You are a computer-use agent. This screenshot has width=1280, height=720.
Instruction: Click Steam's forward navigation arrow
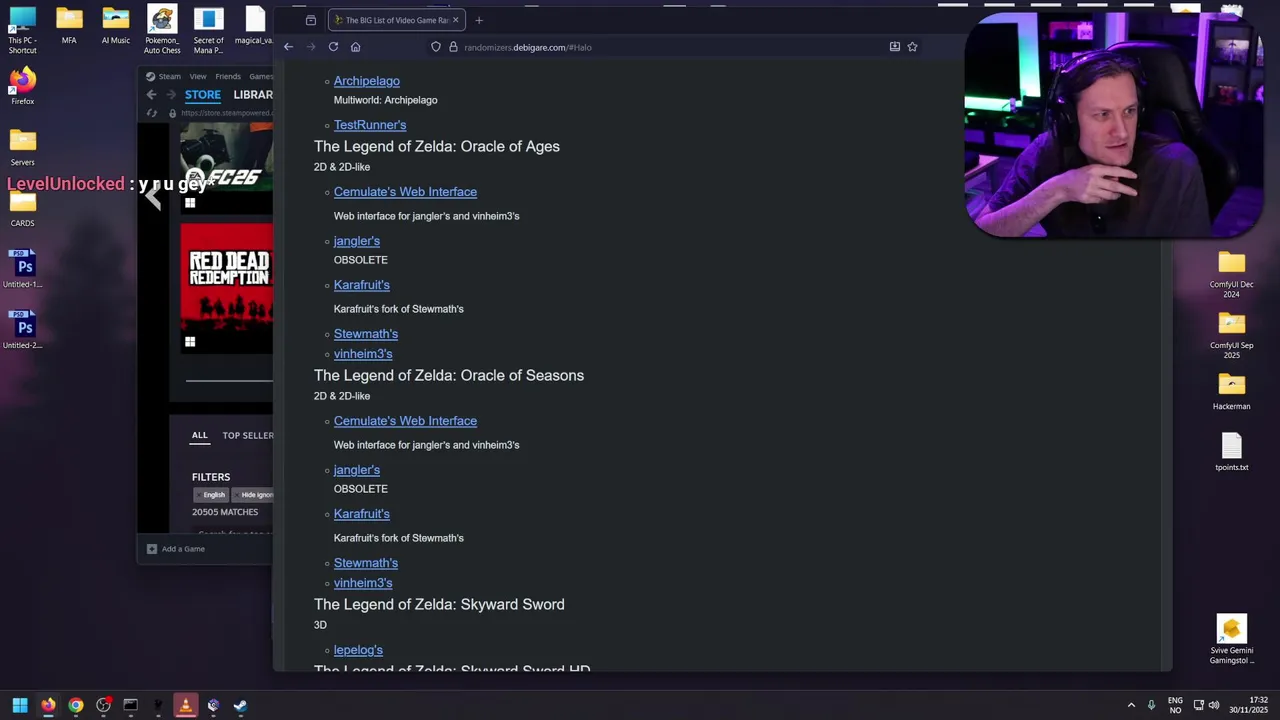point(171,95)
